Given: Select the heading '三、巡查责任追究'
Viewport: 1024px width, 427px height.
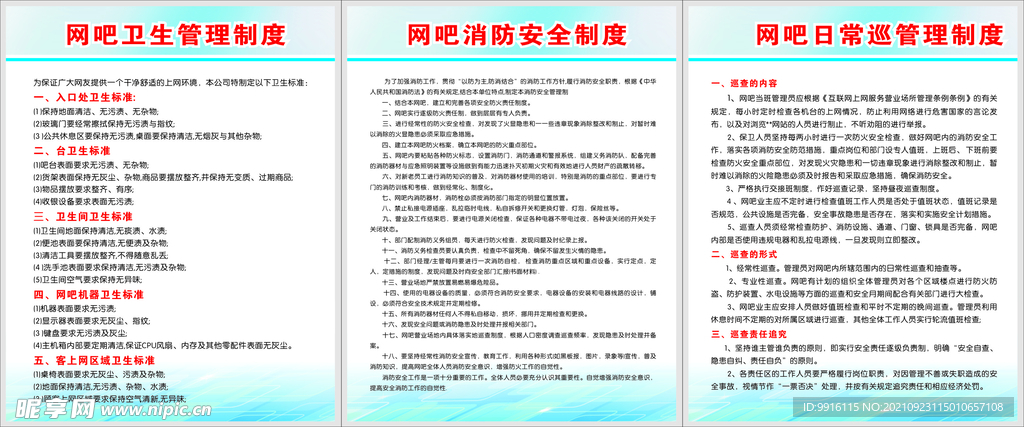Looking at the screenshot, I should click(749, 334).
